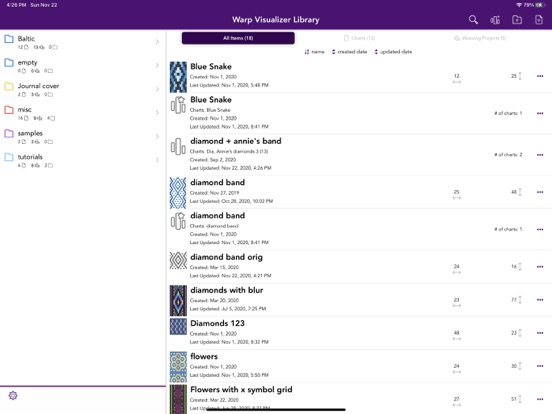
Task: Open the Journal cover folder
Action: 83,89
